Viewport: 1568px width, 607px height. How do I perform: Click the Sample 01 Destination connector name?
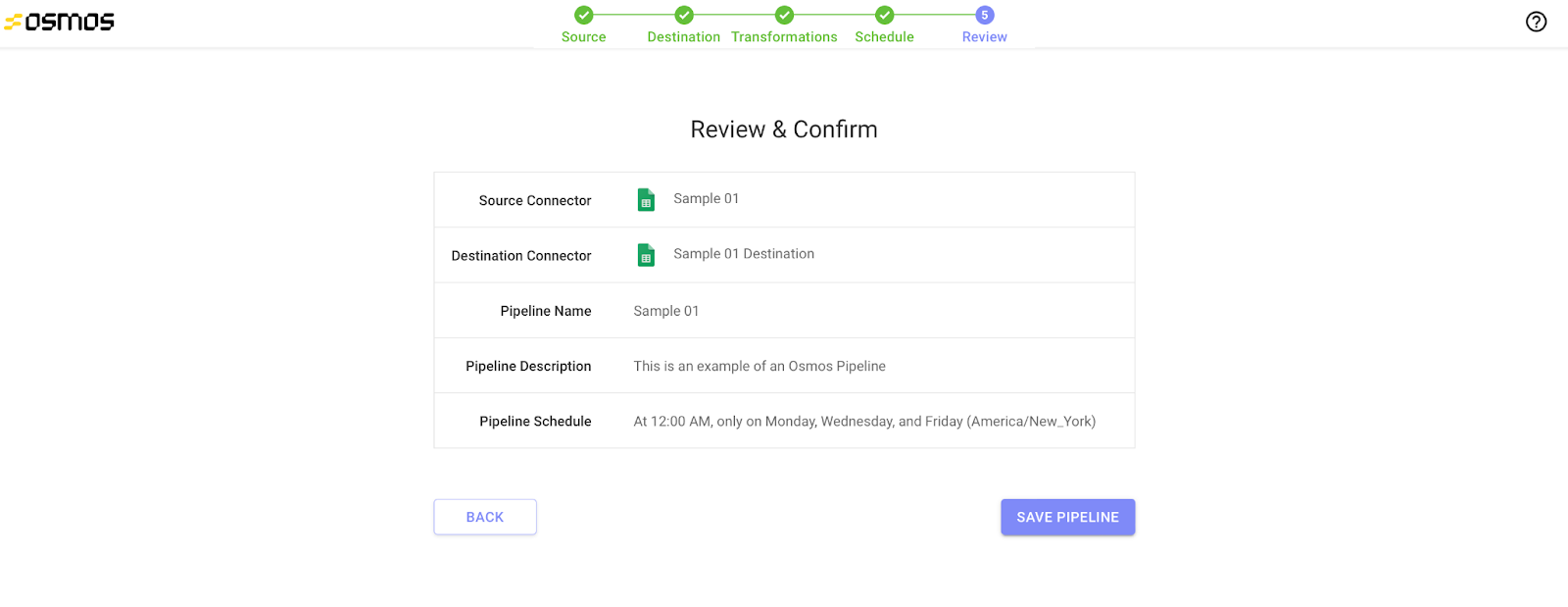pos(743,254)
